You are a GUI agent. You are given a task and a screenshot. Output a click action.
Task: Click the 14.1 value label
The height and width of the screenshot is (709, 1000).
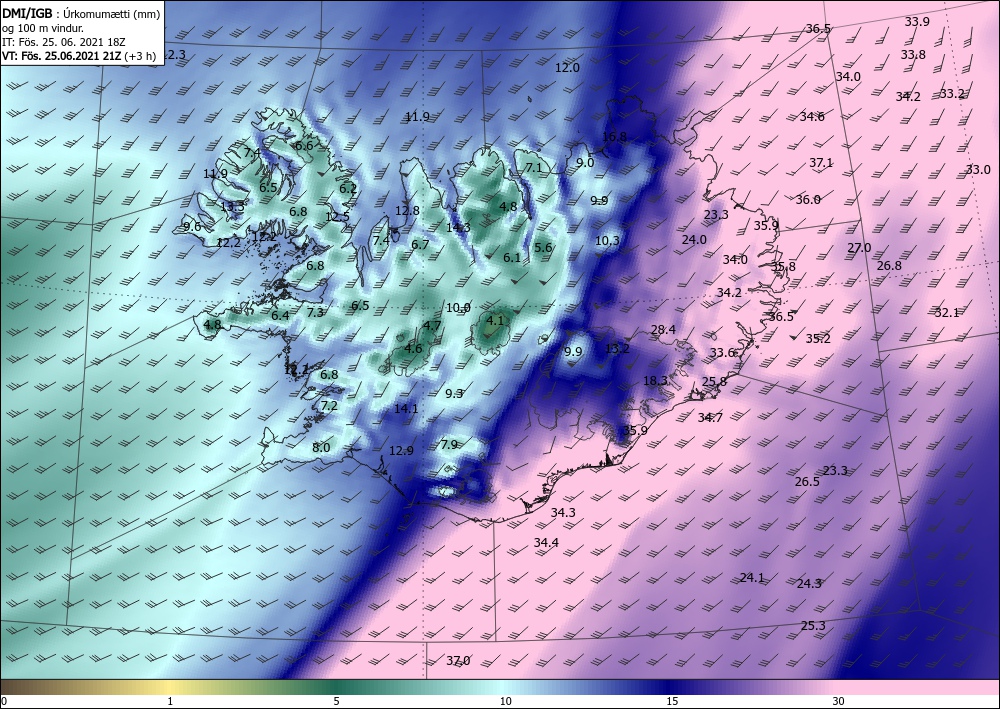click(x=406, y=409)
